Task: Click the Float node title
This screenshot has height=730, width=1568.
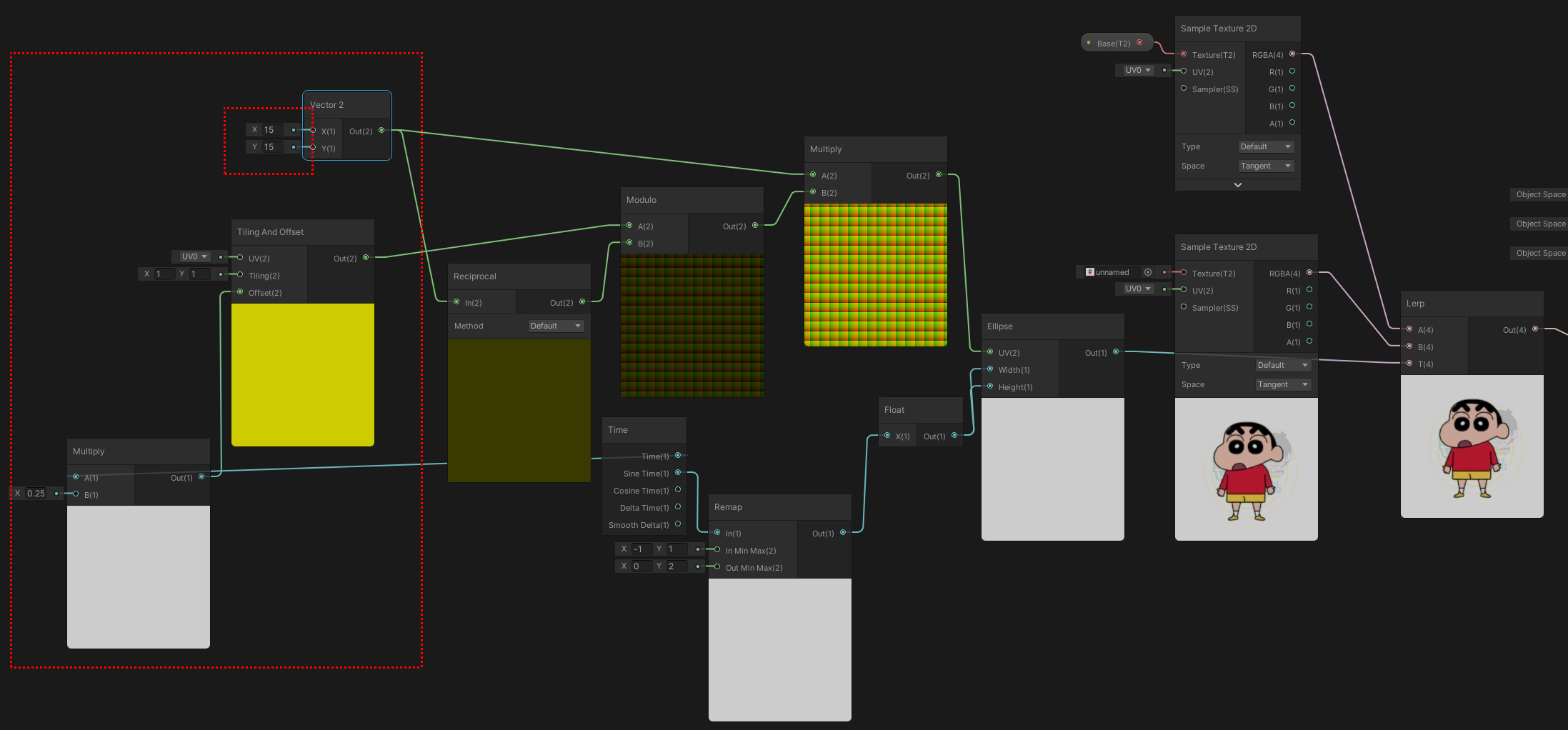Action: pos(894,410)
